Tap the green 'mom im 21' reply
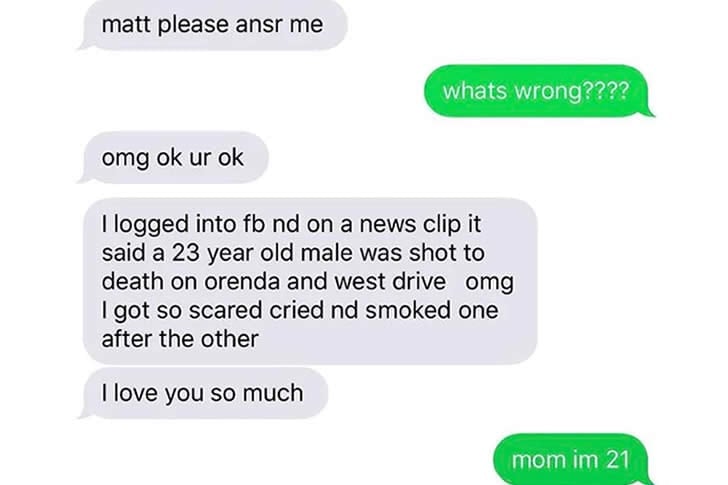Image resolution: width=728 pixels, height=485 pixels. 572,459
